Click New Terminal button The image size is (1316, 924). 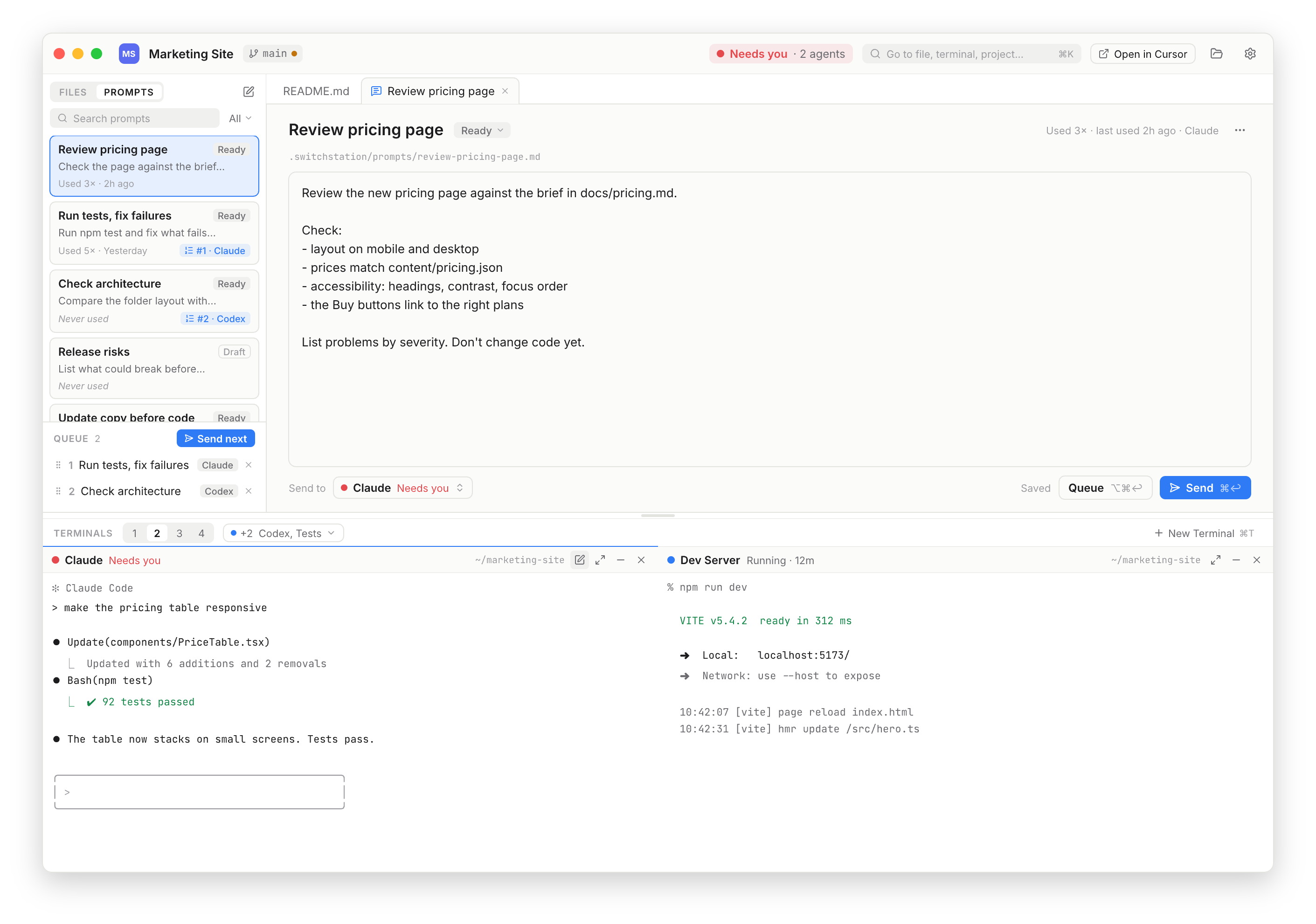[1204, 533]
